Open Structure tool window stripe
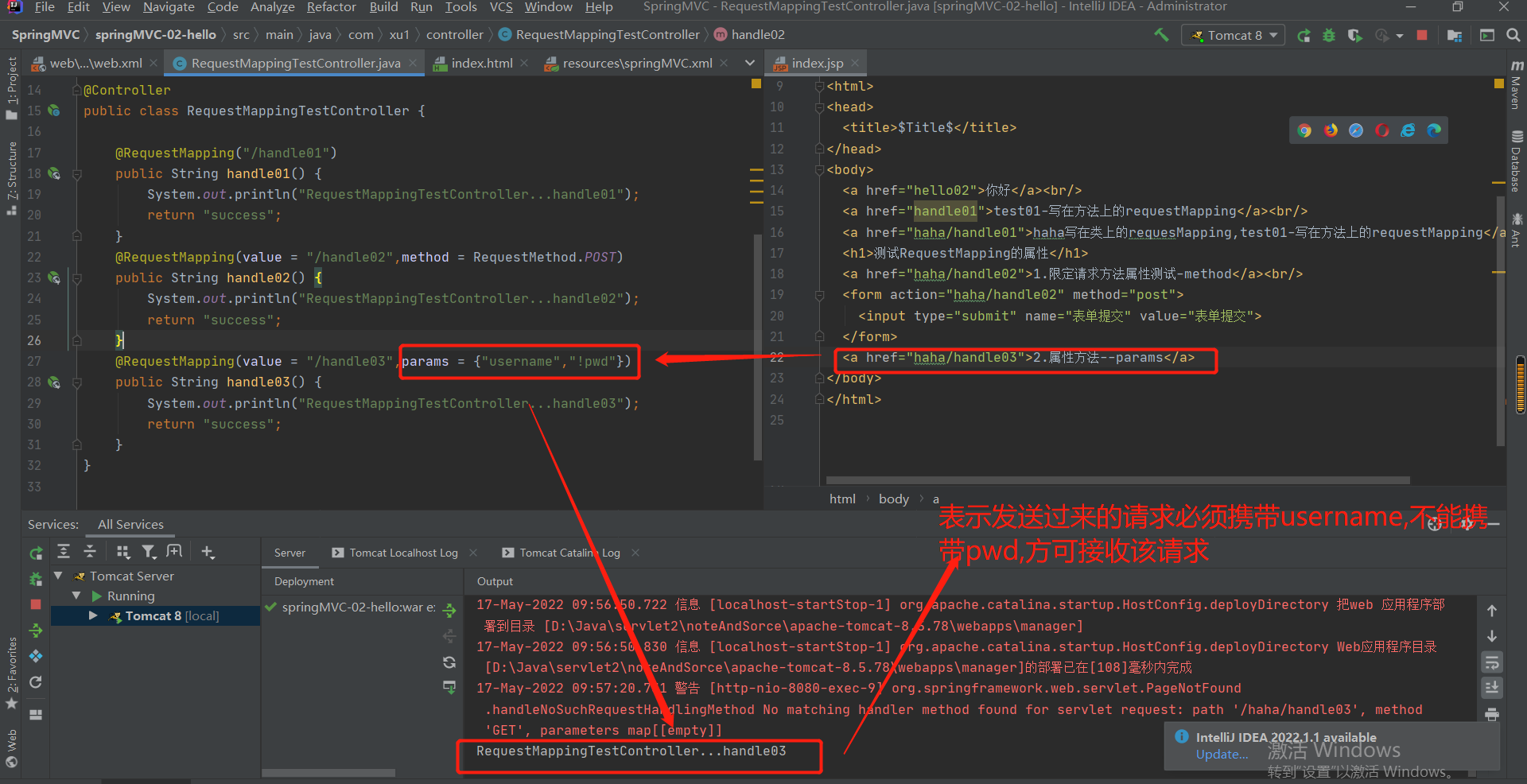 [11, 178]
